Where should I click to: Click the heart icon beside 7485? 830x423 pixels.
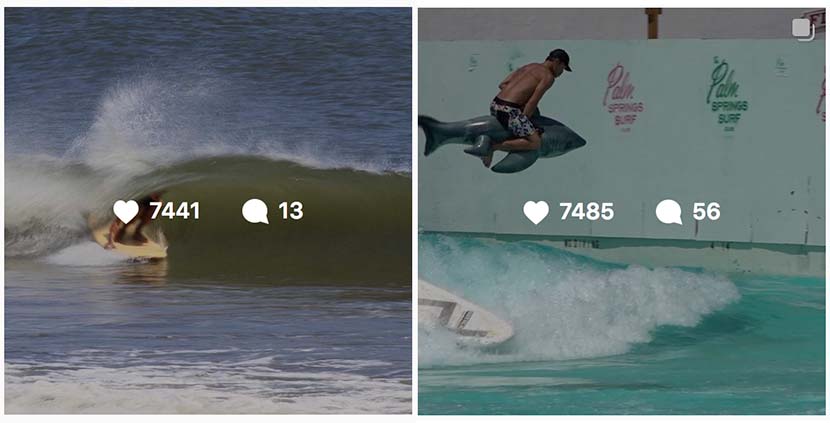[536, 212]
